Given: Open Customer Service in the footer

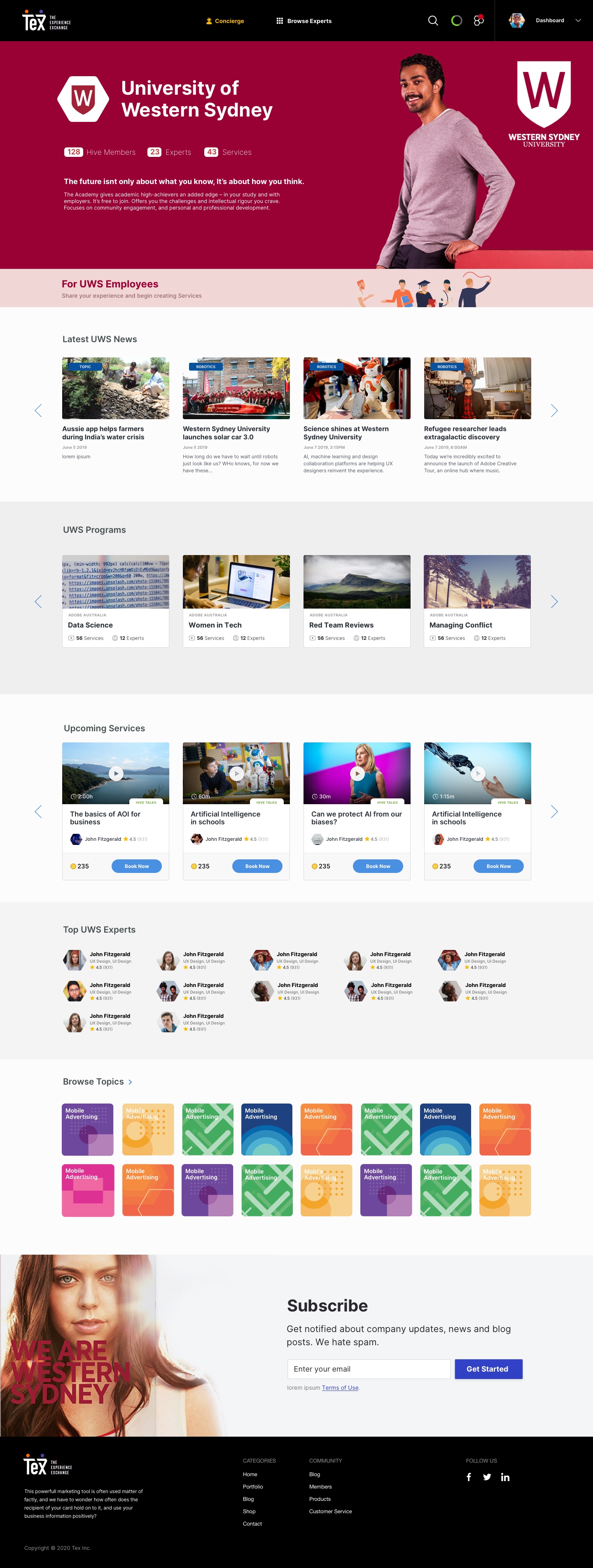Looking at the screenshot, I should (331, 1512).
